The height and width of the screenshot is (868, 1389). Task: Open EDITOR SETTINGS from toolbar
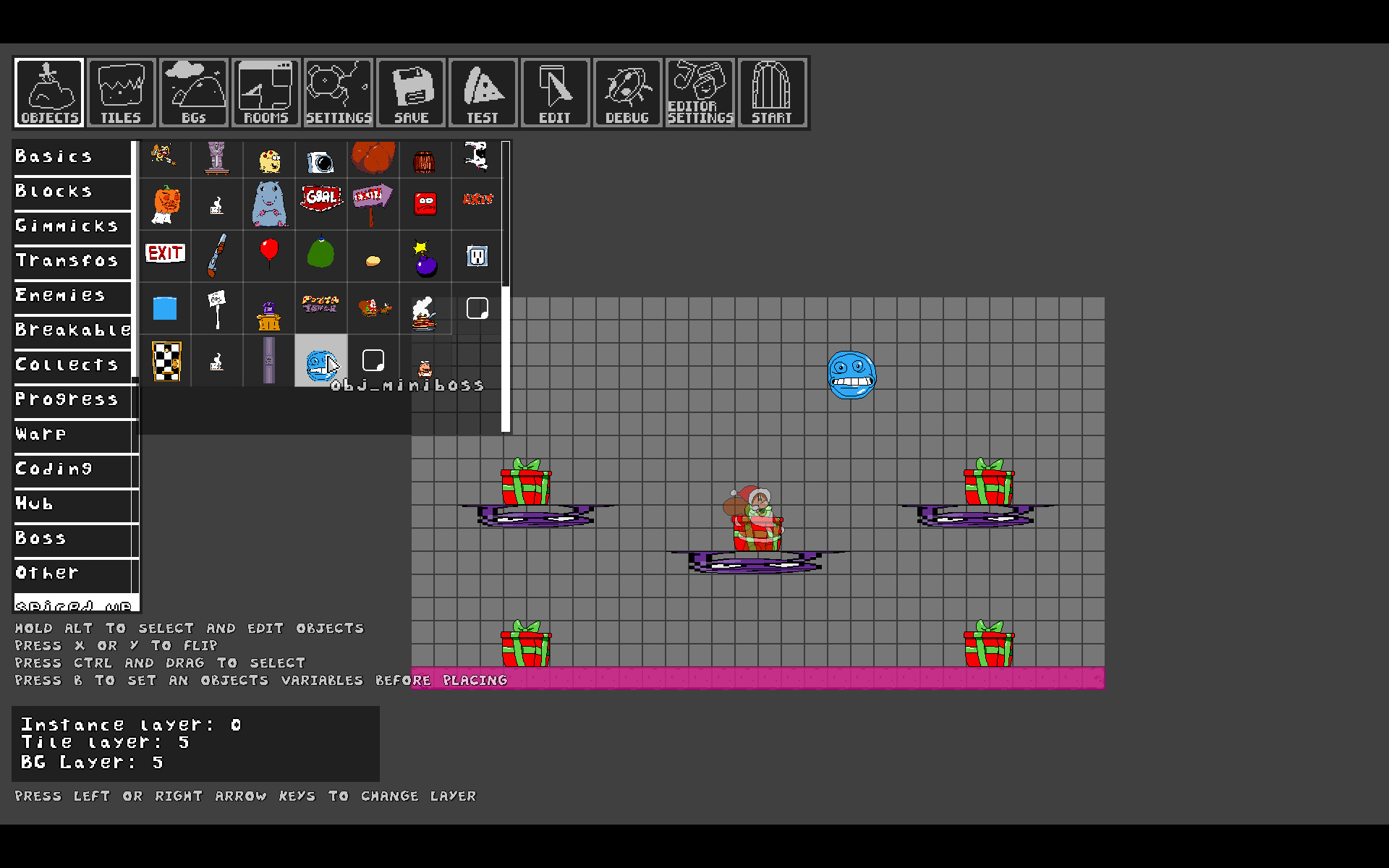click(700, 93)
